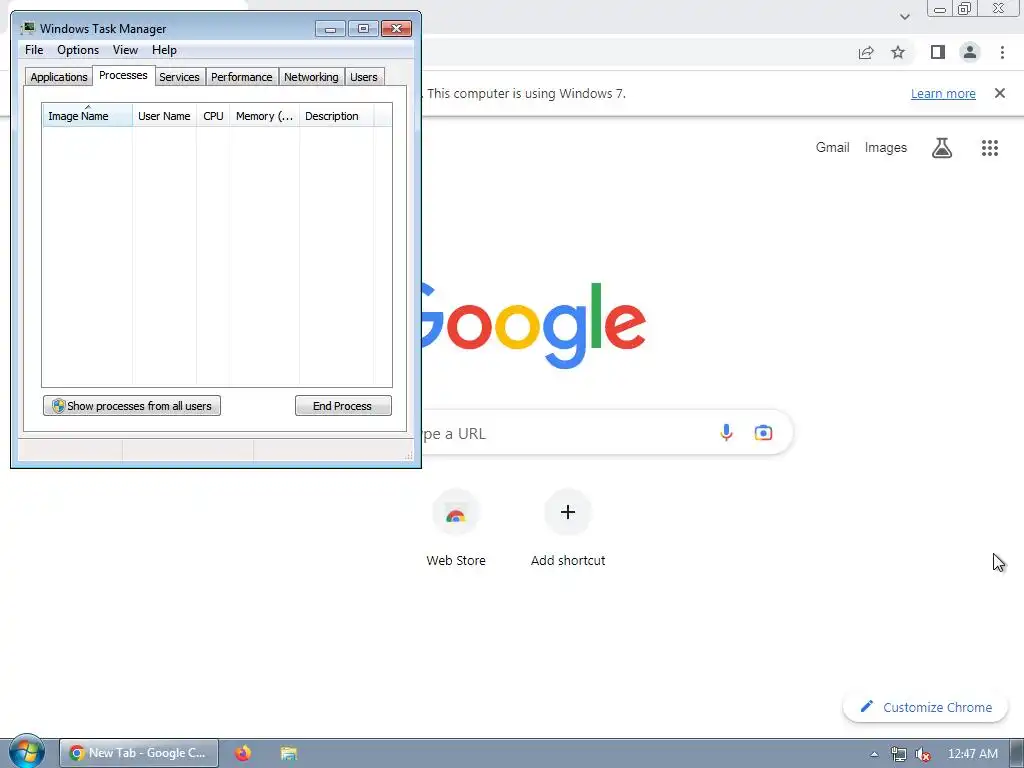Click the muted volume tray icon
Image resolution: width=1024 pixels, height=768 pixels.
922,754
